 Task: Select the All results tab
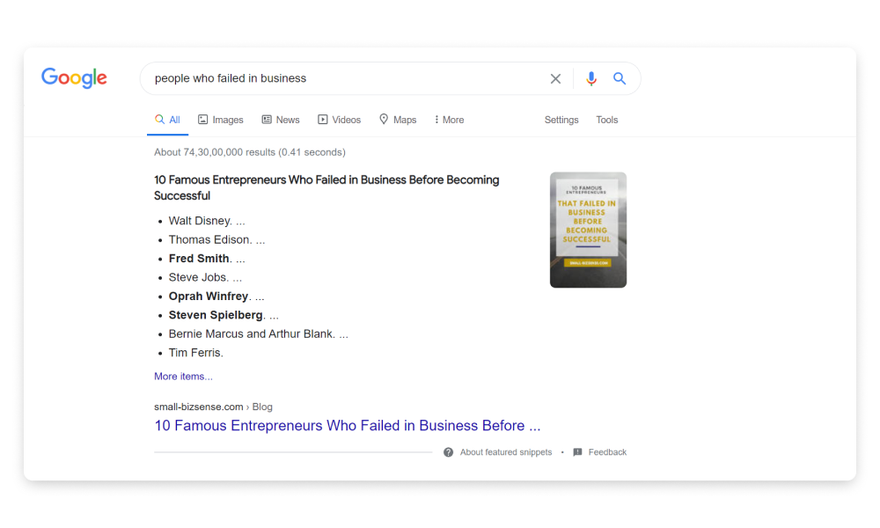pos(168,120)
